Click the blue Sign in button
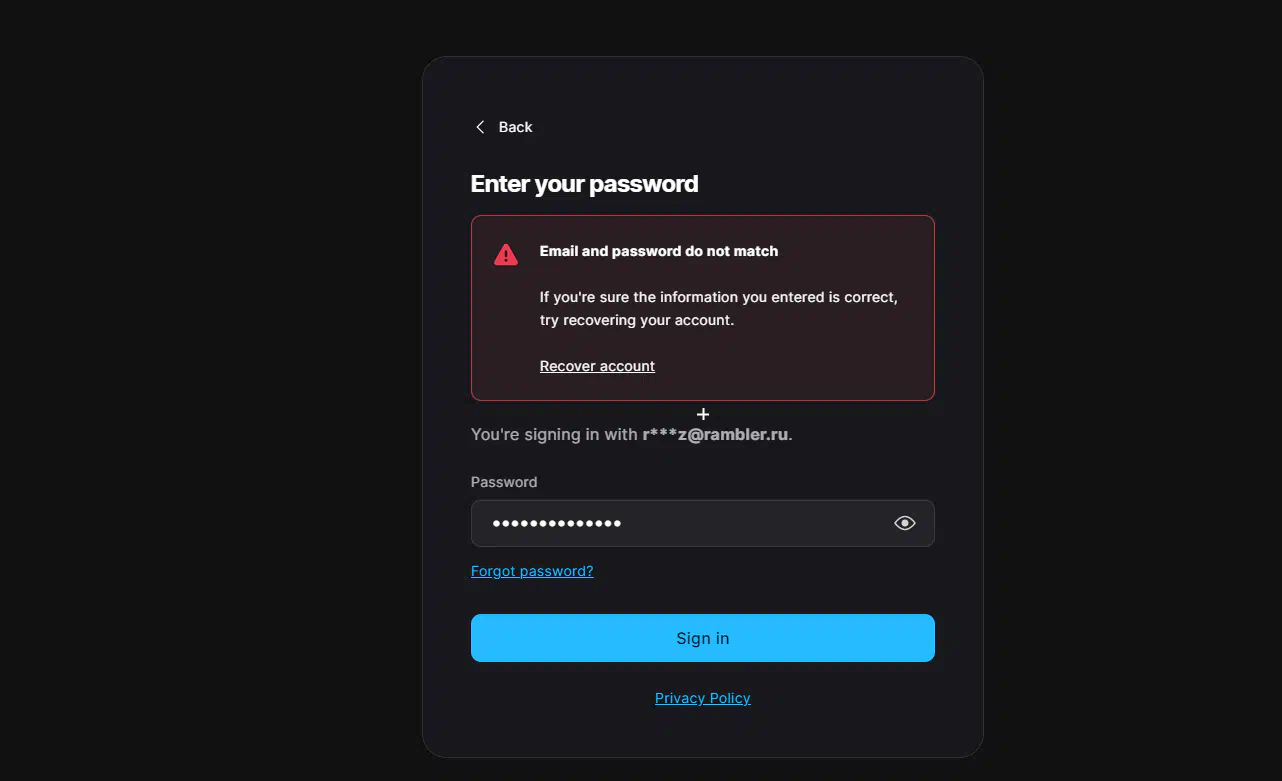The image size is (1282, 781). pyautogui.click(x=703, y=638)
